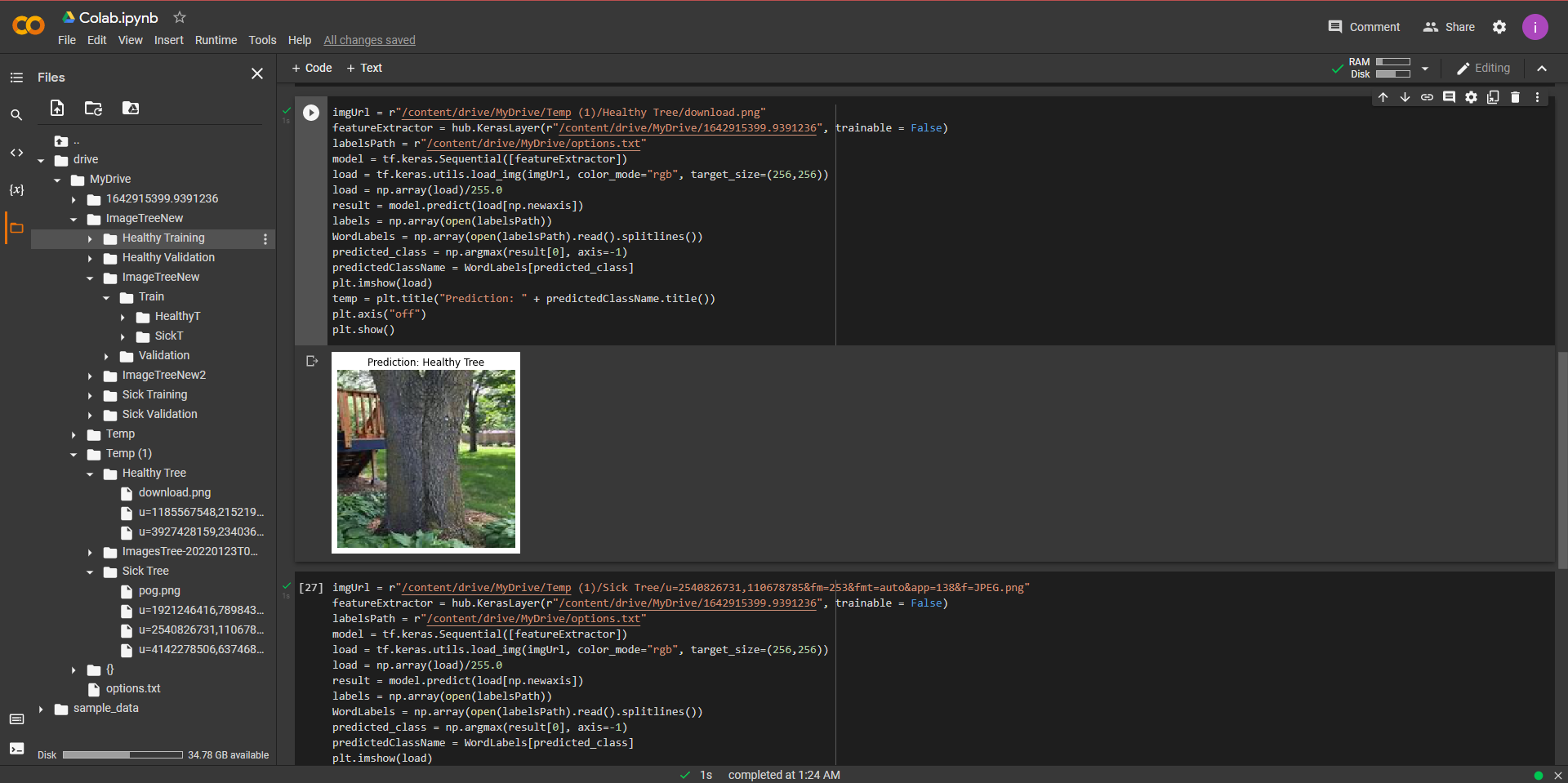Star the Colab.ipynb notebook
The height and width of the screenshot is (783, 1568).
pos(180,17)
